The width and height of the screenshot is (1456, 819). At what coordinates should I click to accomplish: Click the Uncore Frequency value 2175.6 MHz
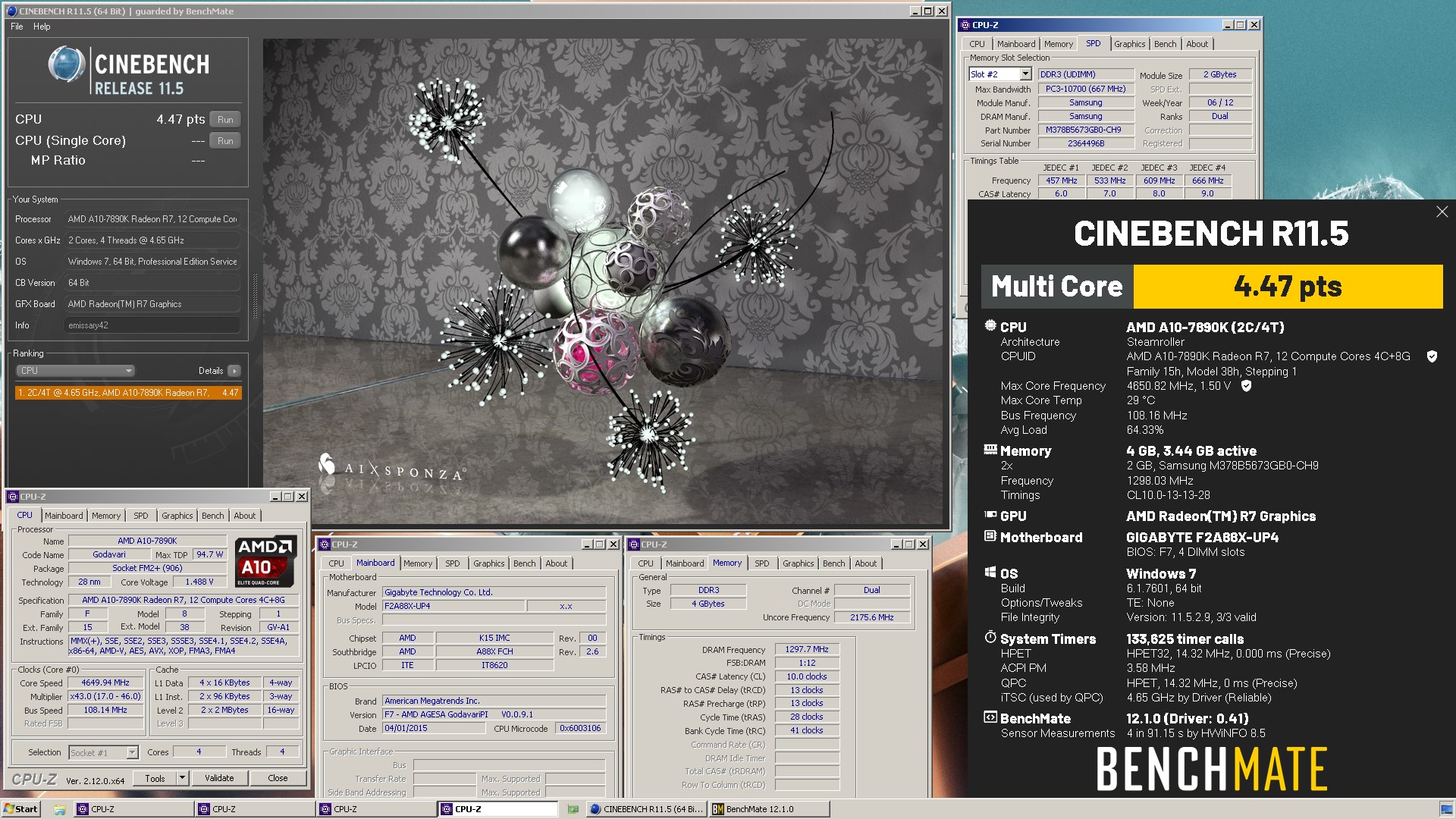click(x=872, y=617)
